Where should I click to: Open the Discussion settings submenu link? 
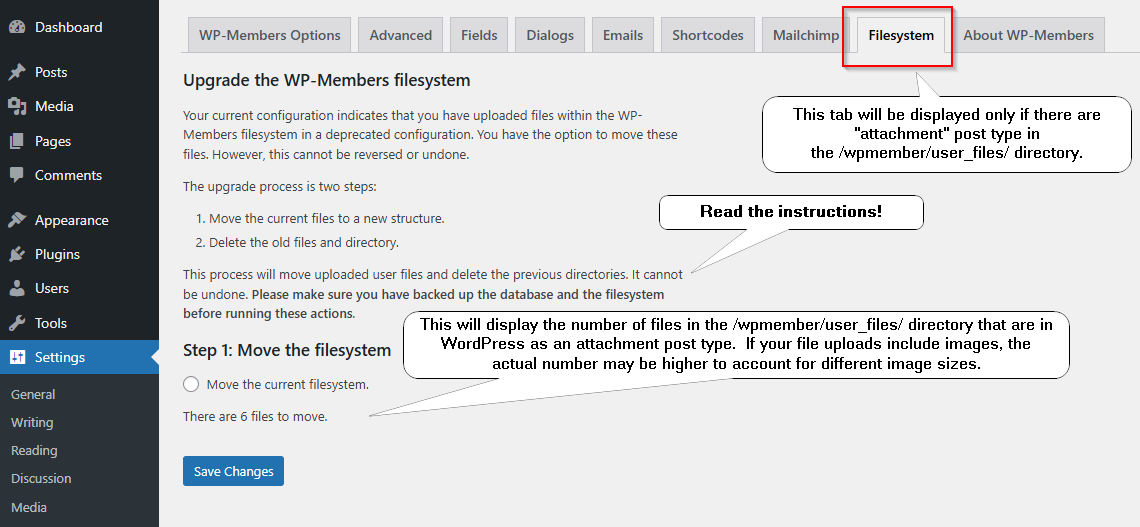[41, 478]
